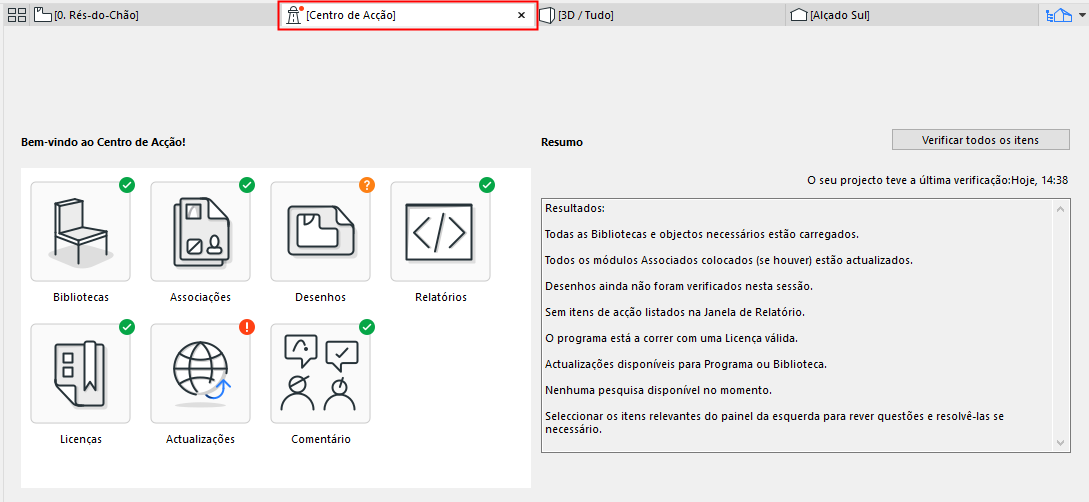Click the red warning badge on Actualizações
The height and width of the screenshot is (502, 1089).
[247, 326]
